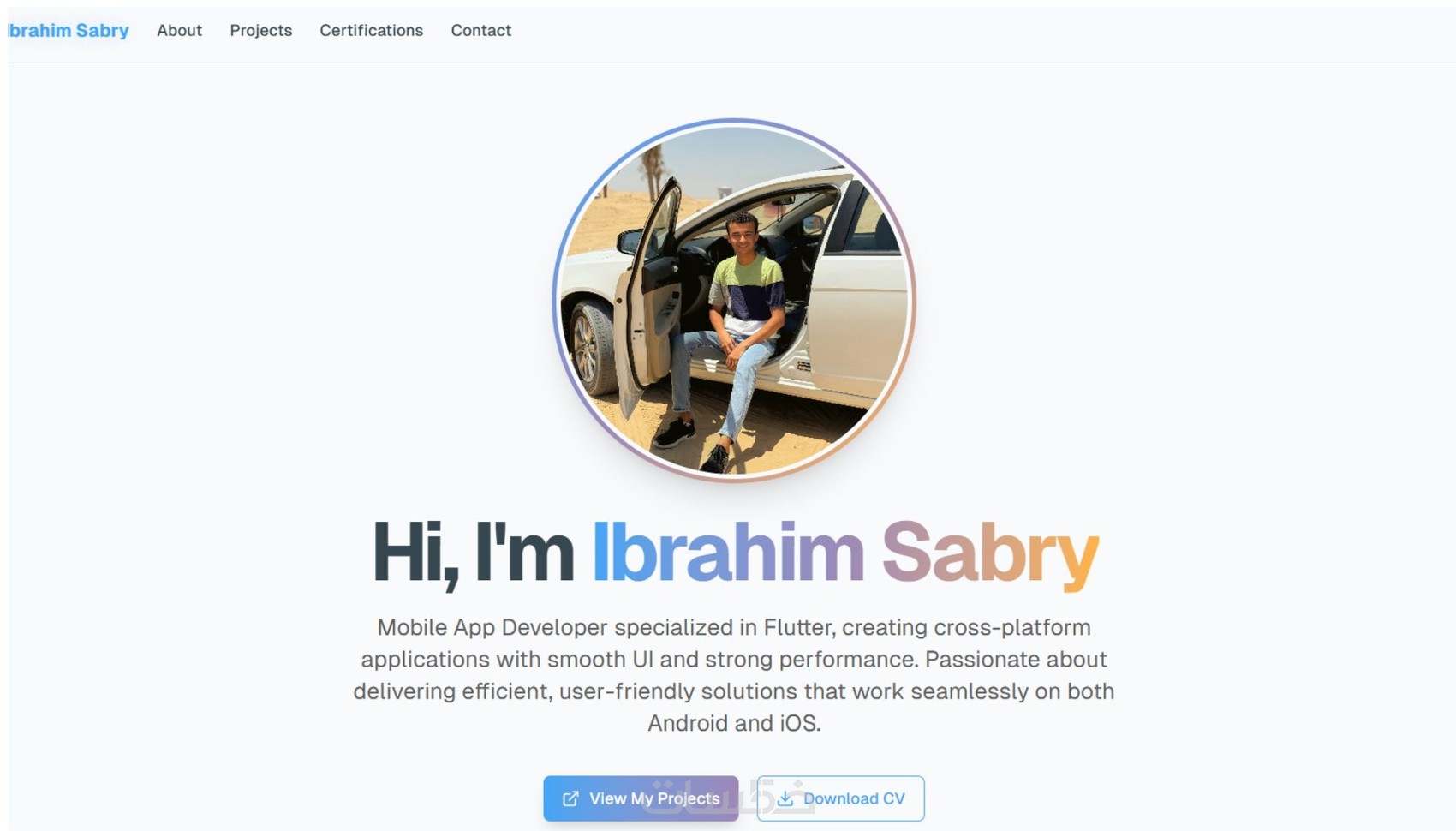Select the Contact nav link

[x=481, y=31]
